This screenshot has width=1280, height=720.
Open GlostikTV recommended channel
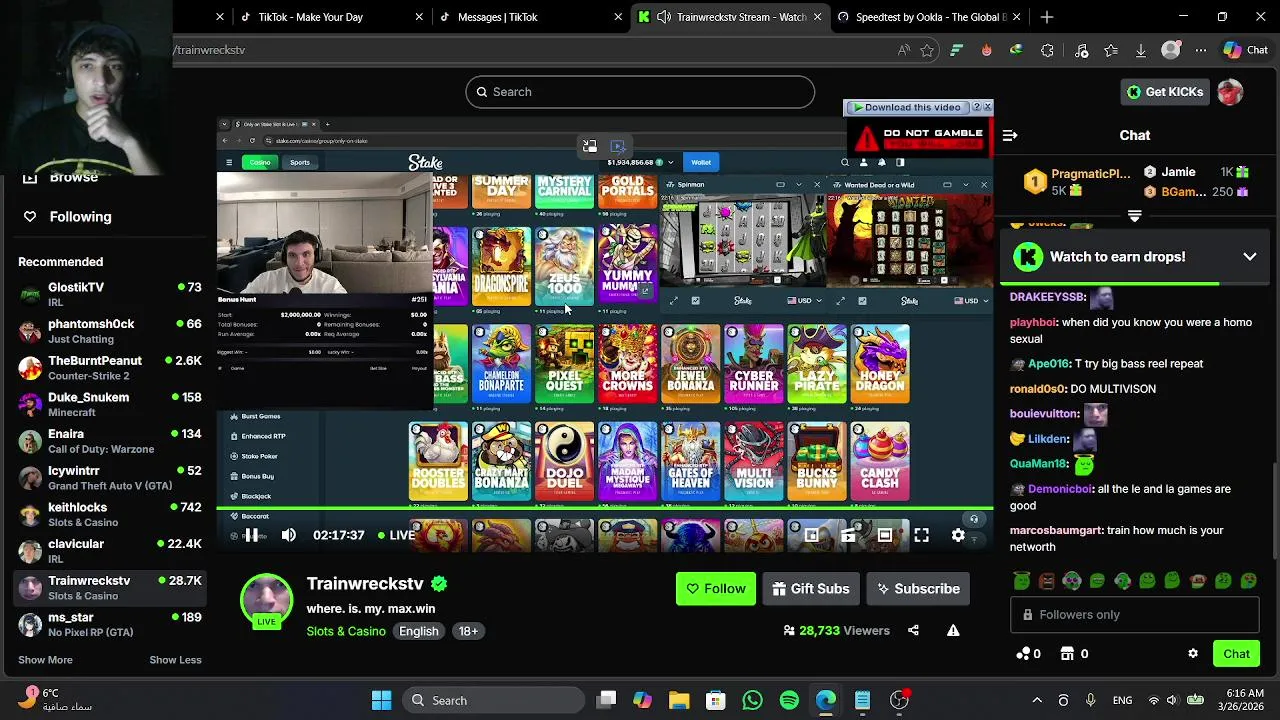[x=110, y=295]
